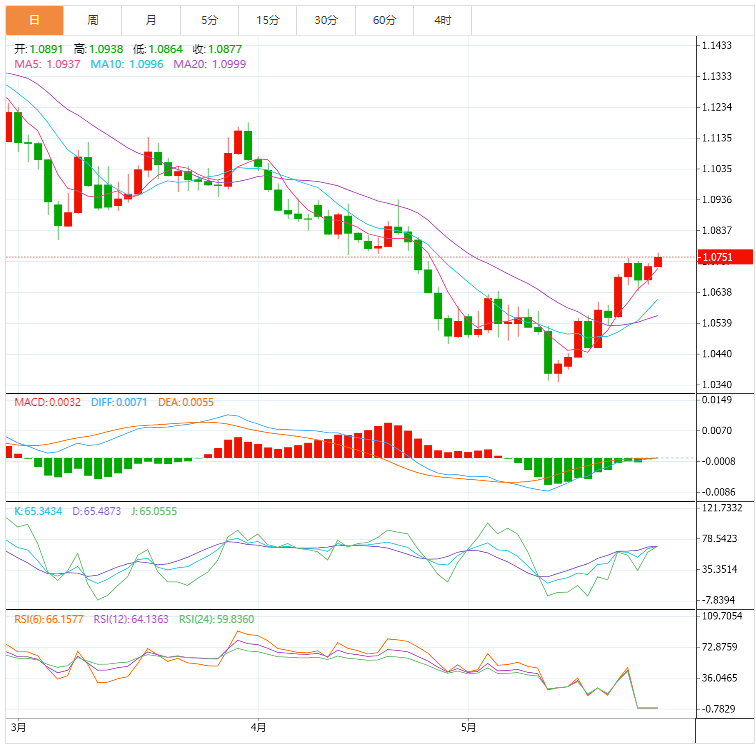Click the MA5: 1.0937 label
Viewport: 756px width, 749px height.
(47, 64)
